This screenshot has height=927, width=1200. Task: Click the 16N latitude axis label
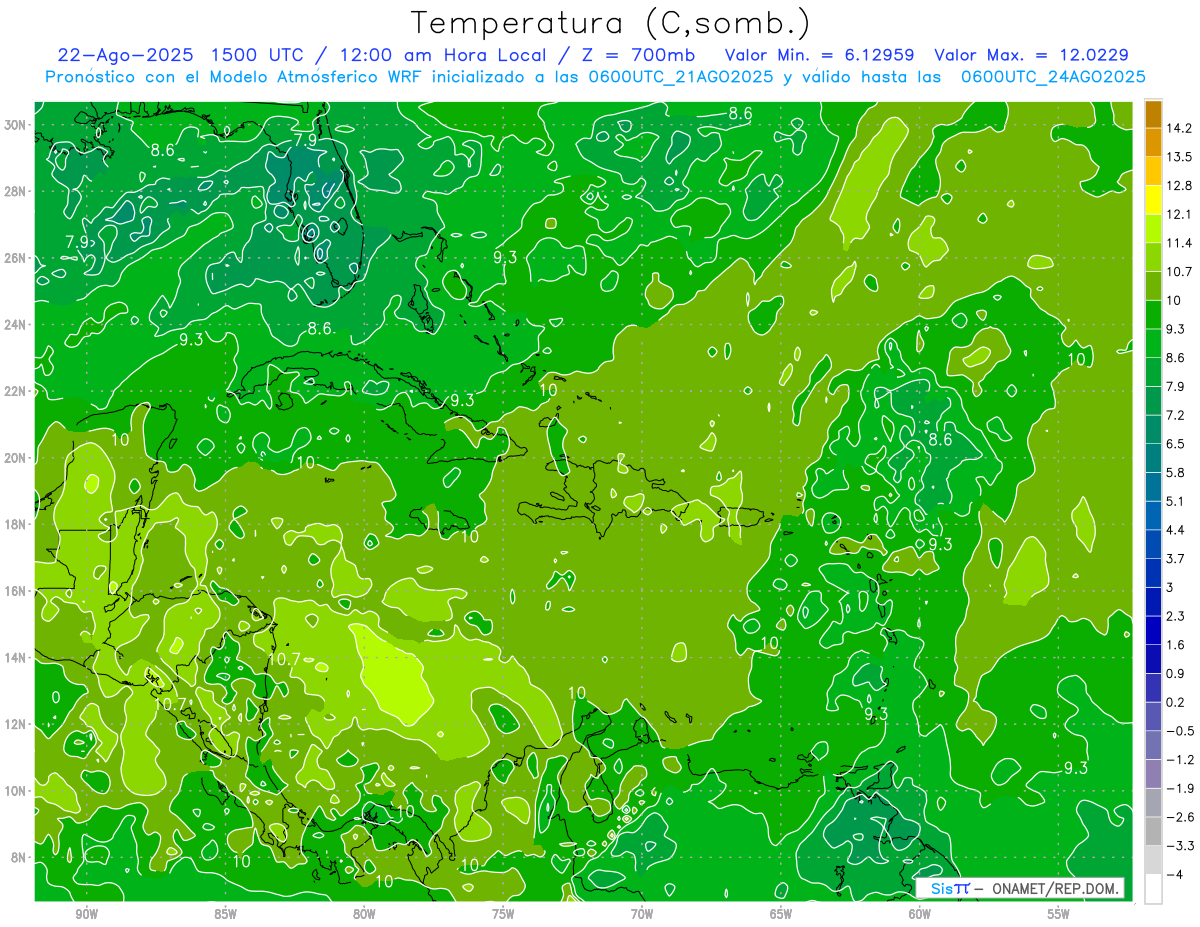[x=16, y=591]
